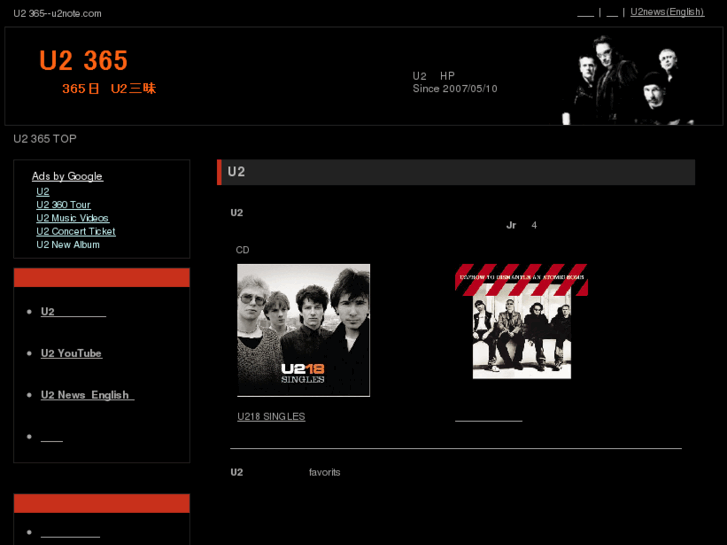Open the U218 SINGLES text link
The width and height of the screenshot is (727, 545).
[271, 417]
